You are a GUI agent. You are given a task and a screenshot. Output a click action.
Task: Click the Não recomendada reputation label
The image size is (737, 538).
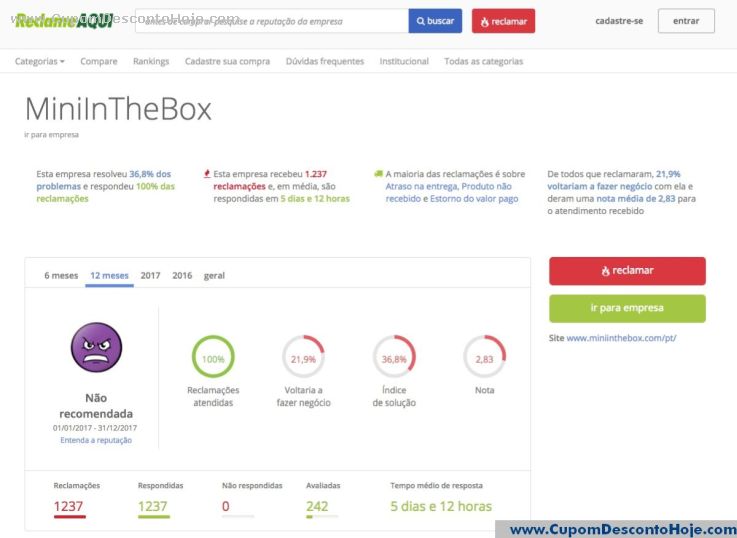(96, 406)
